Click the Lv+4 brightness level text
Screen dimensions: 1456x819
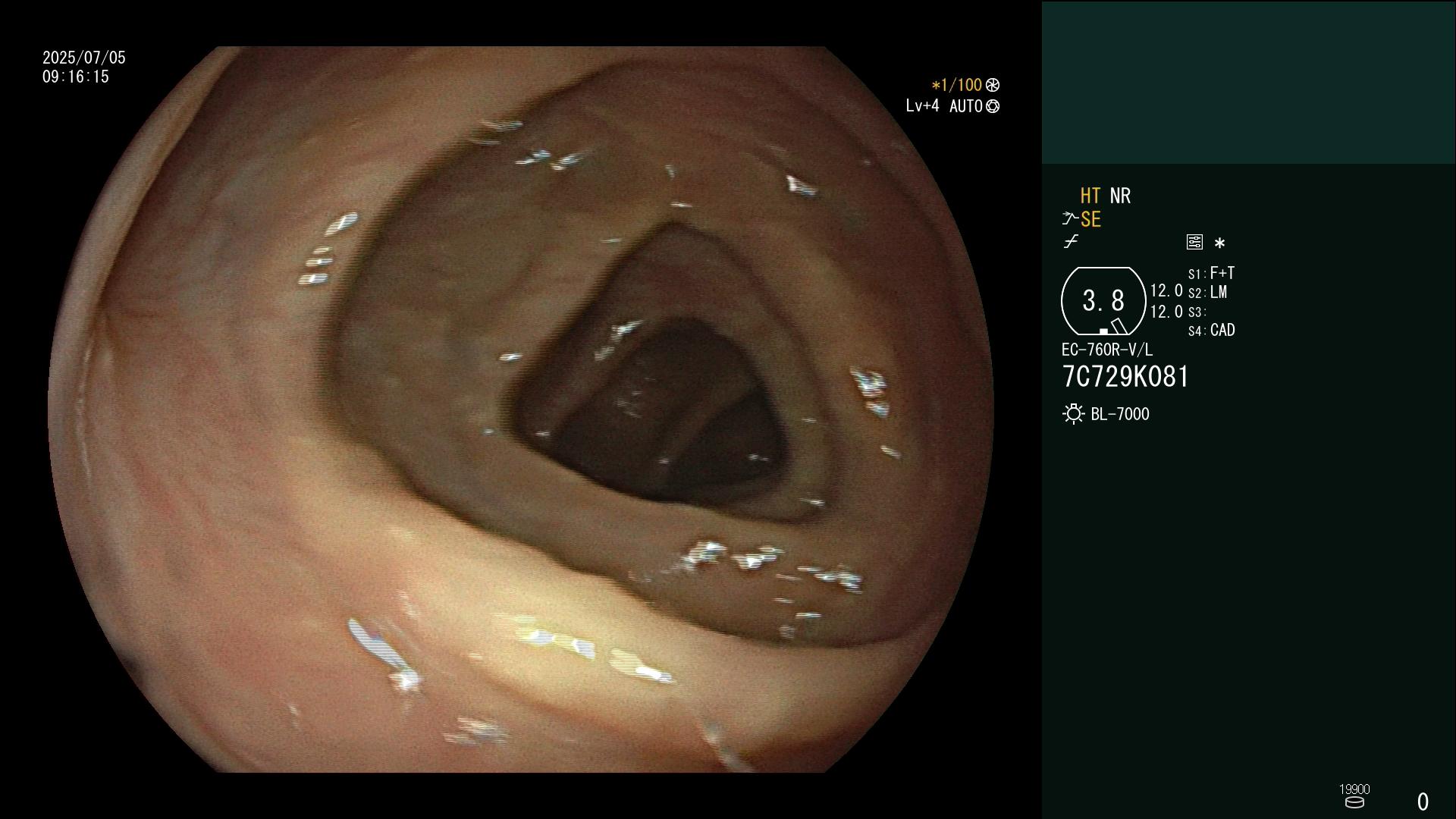(x=922, y=106)
